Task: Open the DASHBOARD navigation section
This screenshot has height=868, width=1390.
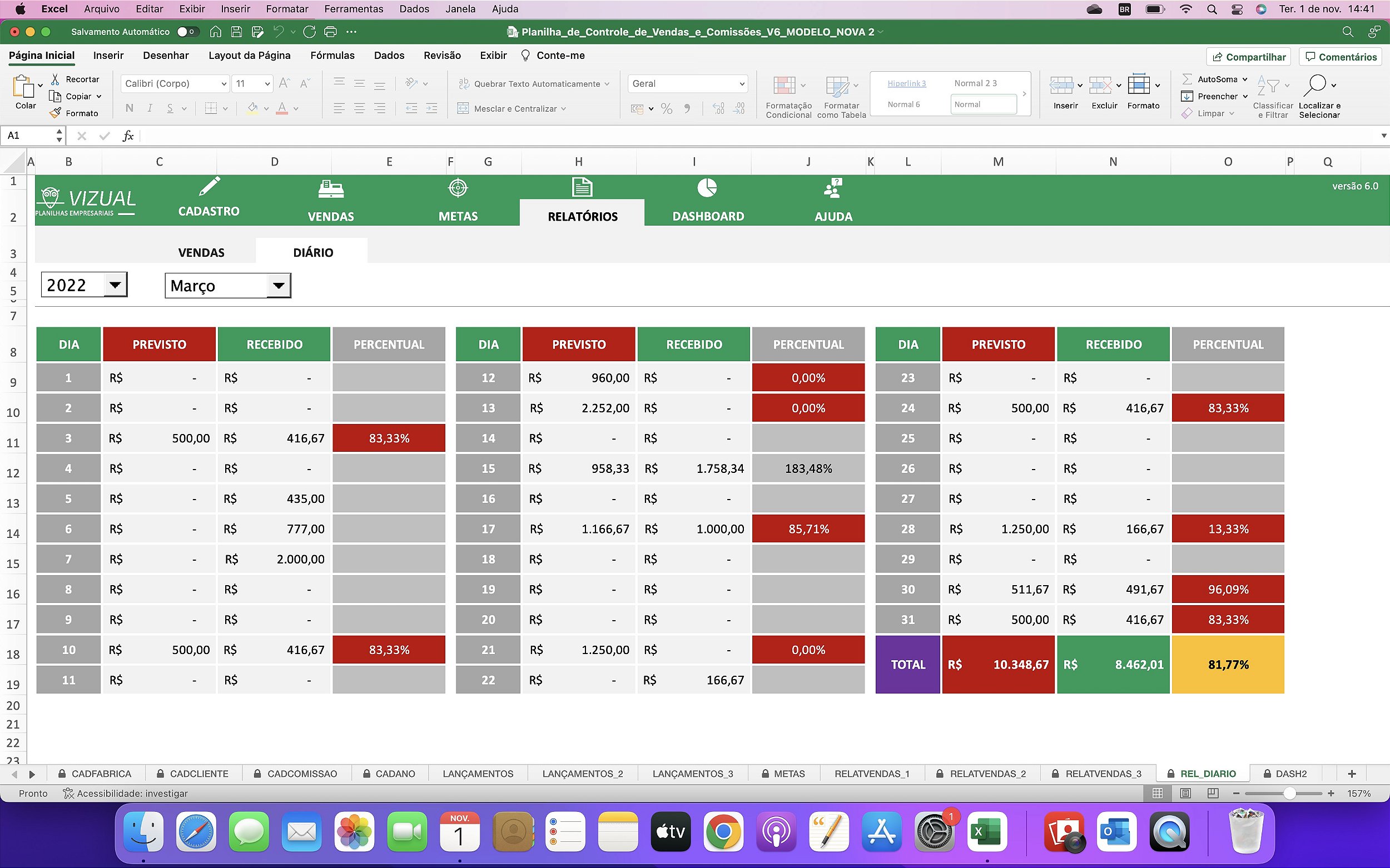Action: click(708, 200)
